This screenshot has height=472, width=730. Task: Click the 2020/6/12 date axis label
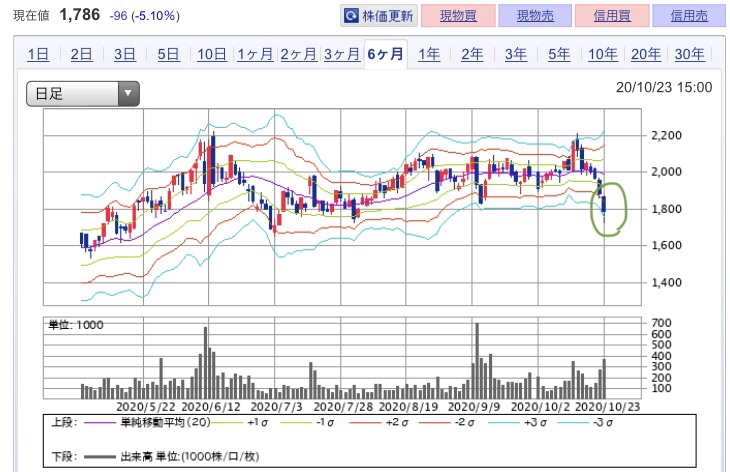(211, 407)
